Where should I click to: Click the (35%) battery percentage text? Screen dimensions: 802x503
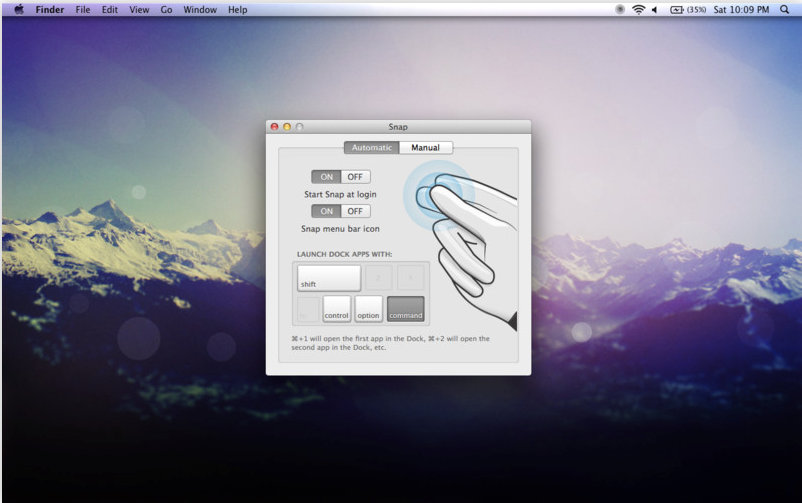click(x=696, y=9)
